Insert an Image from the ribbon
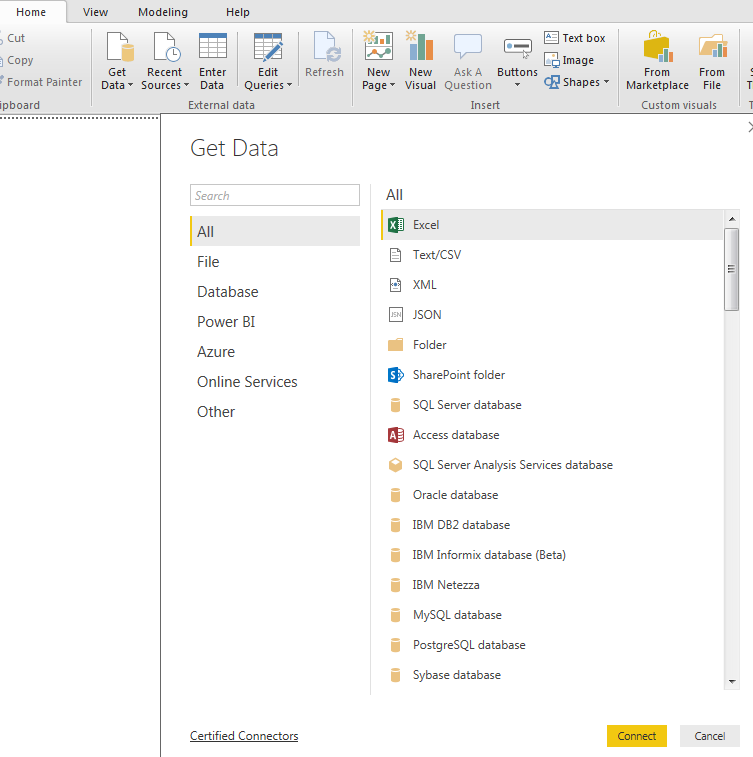 pyautogui.click(x=569, y=60)
